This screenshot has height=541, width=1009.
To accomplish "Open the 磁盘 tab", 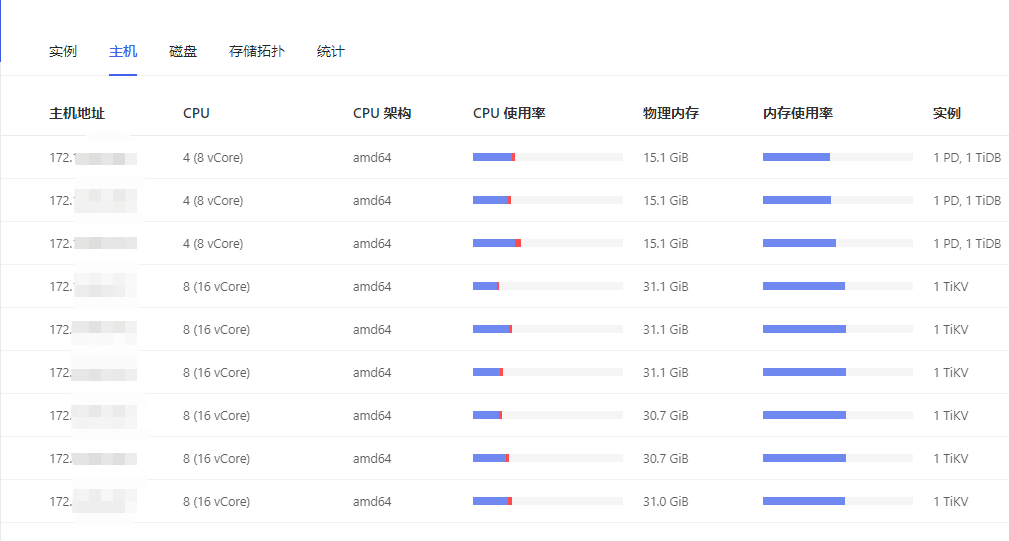I will click(183, 51).
